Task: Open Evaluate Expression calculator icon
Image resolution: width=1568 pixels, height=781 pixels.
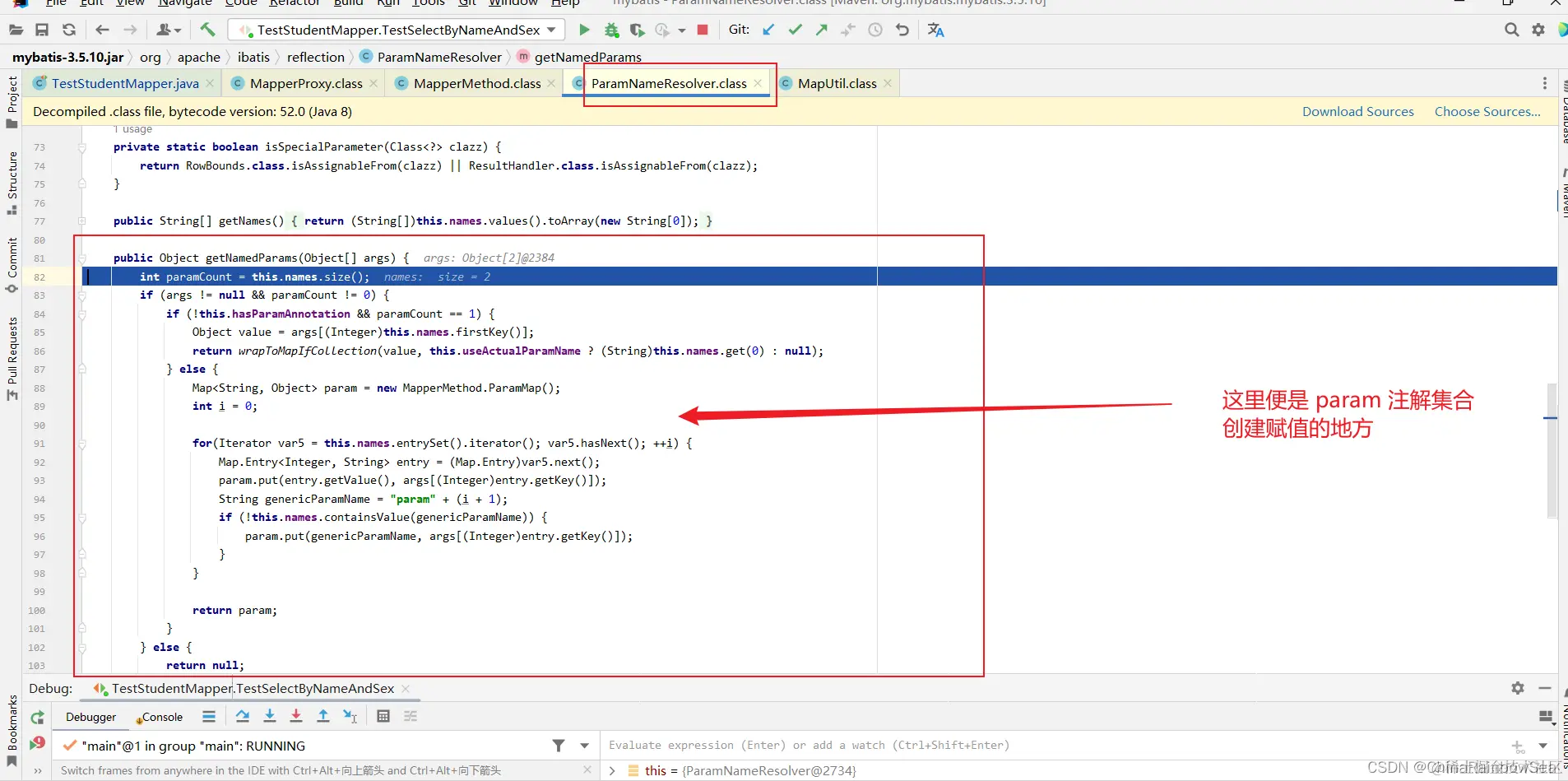Action: 383,717
